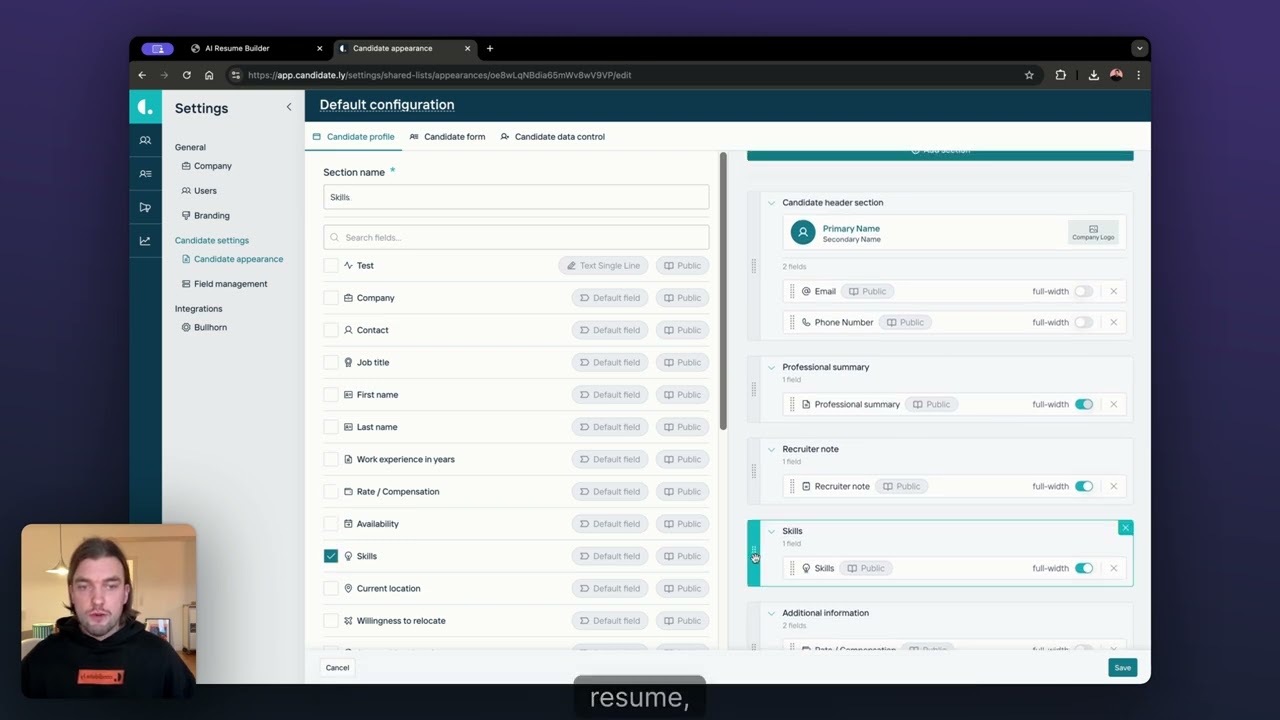Screen dimensions: 1280x720
Task: Remove the Recruiter note field
Action: coord(1114,486)
